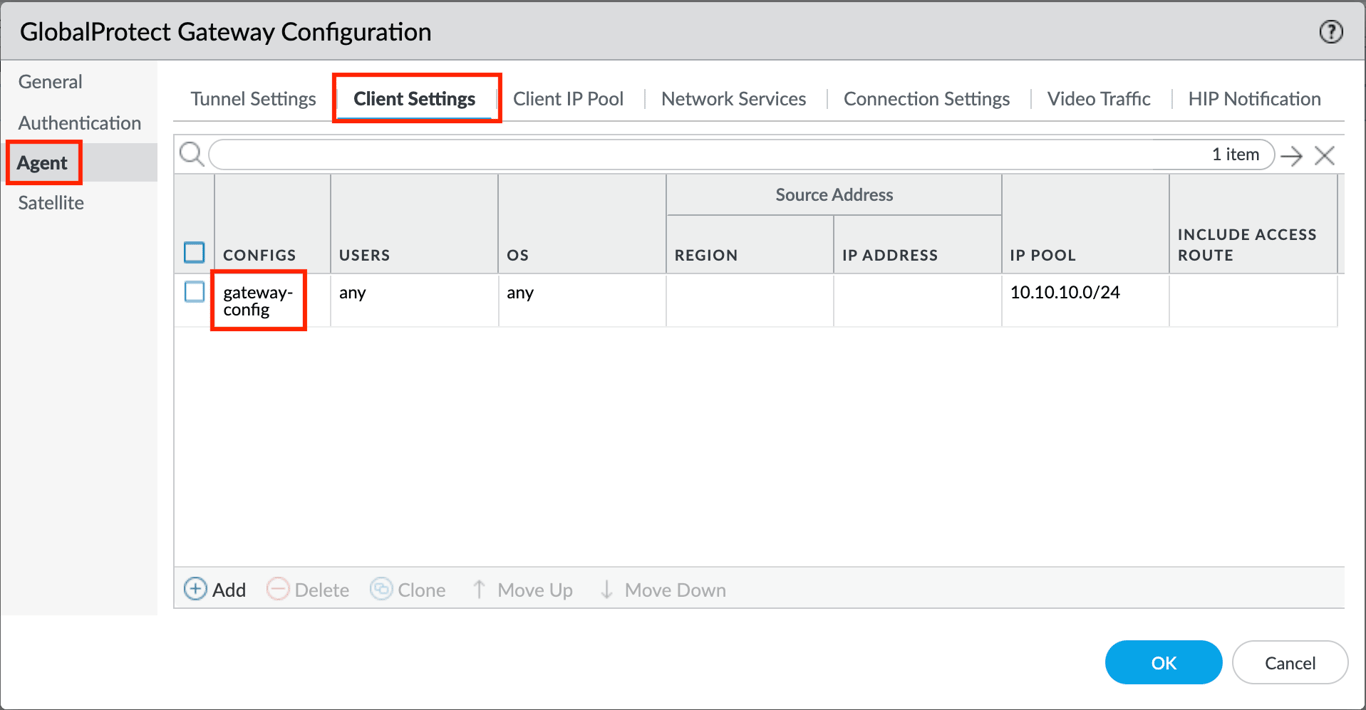1366x710 pixels.
Task: Check the select-all header checkbox
Action: tap(194, 252)
